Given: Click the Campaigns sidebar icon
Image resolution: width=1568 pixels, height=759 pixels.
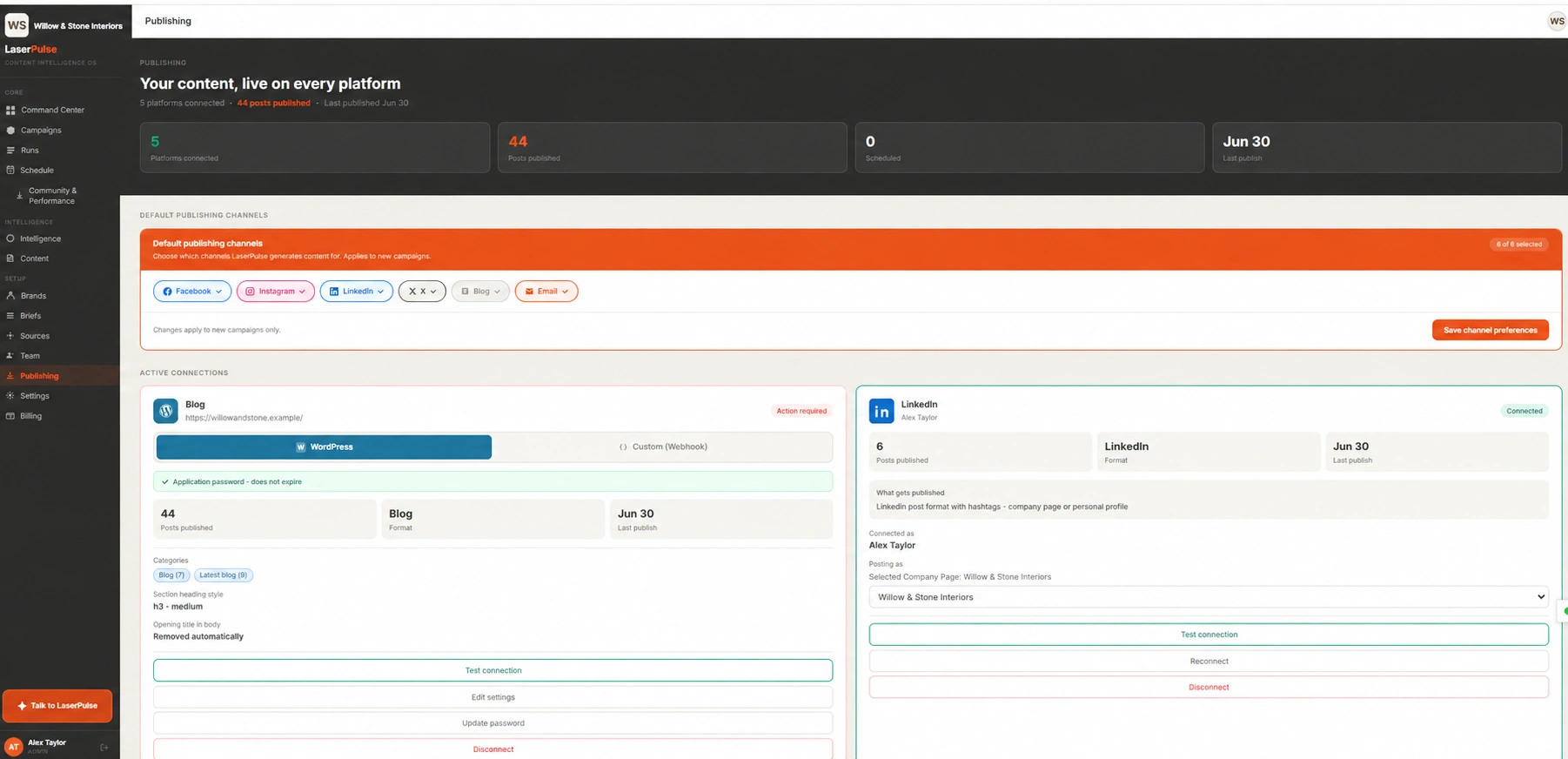Looking at the screenshot, I should point(10,131).
